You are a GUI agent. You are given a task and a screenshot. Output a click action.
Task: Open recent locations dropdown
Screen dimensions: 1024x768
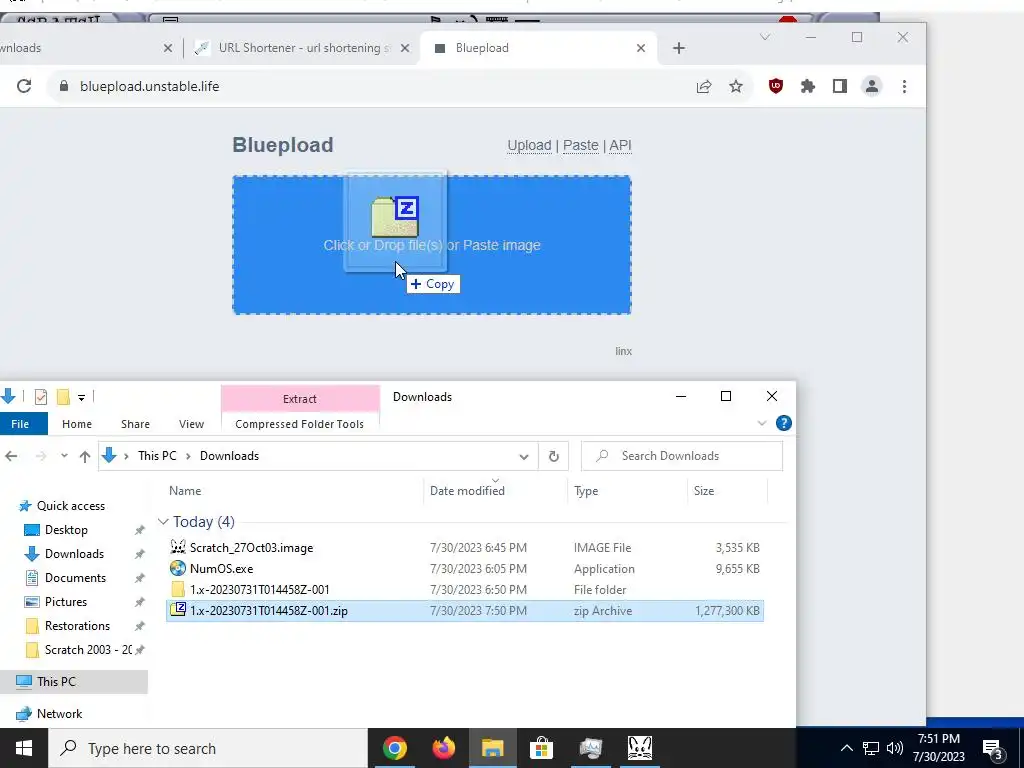[x=64, y=456]
